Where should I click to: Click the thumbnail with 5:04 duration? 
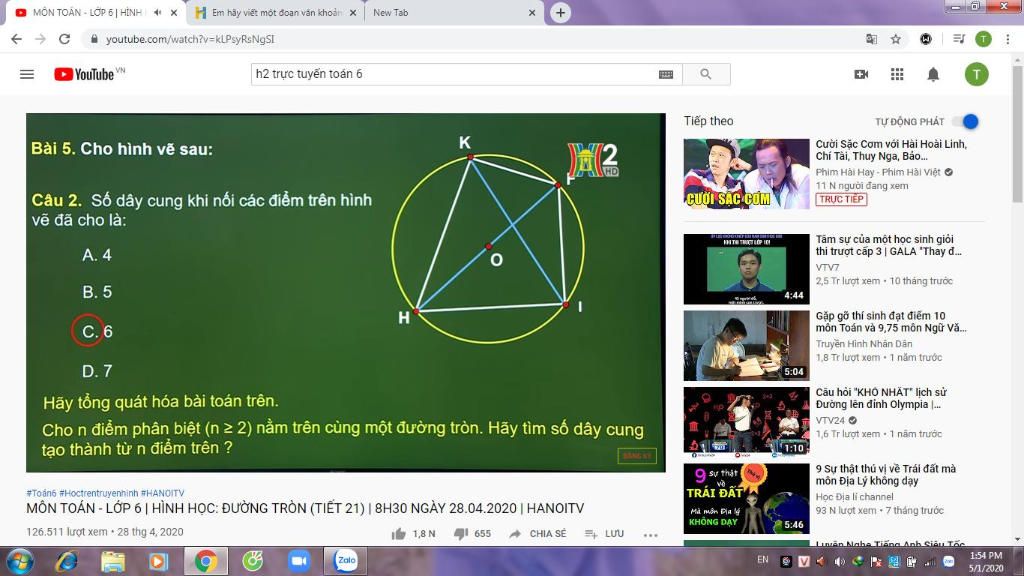pos(746,345)
